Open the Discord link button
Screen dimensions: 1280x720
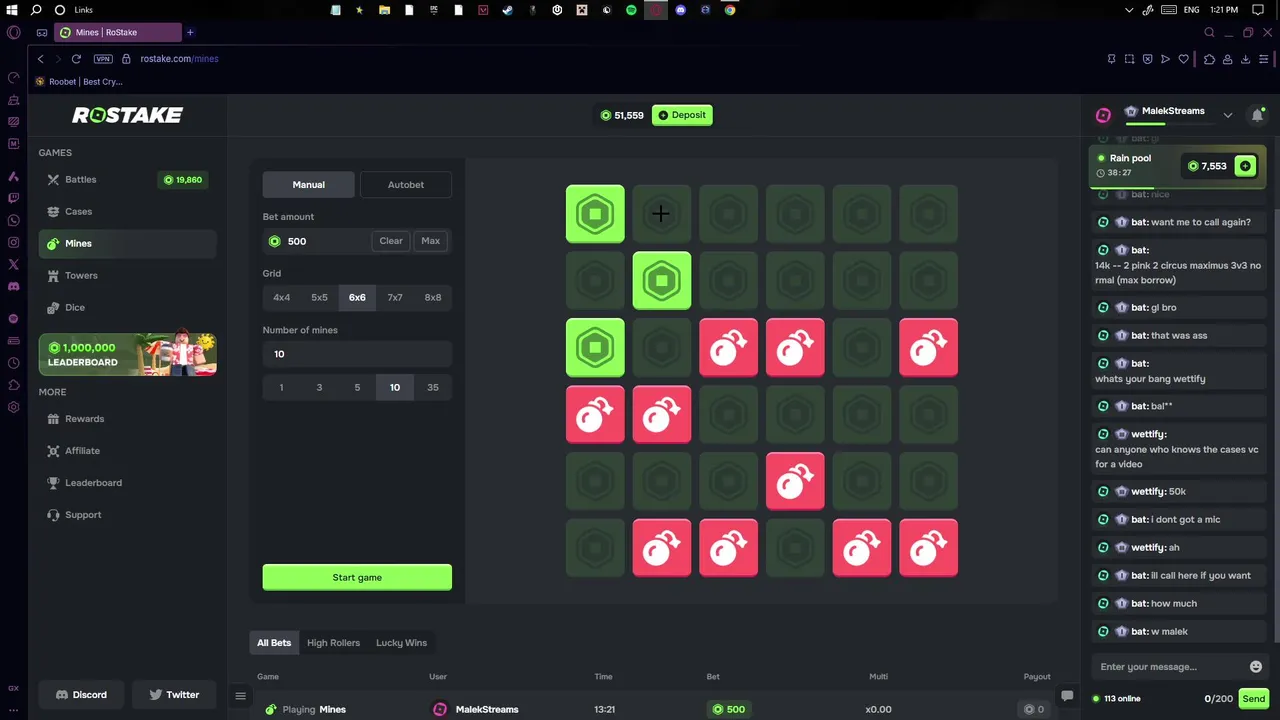[81, 695]
